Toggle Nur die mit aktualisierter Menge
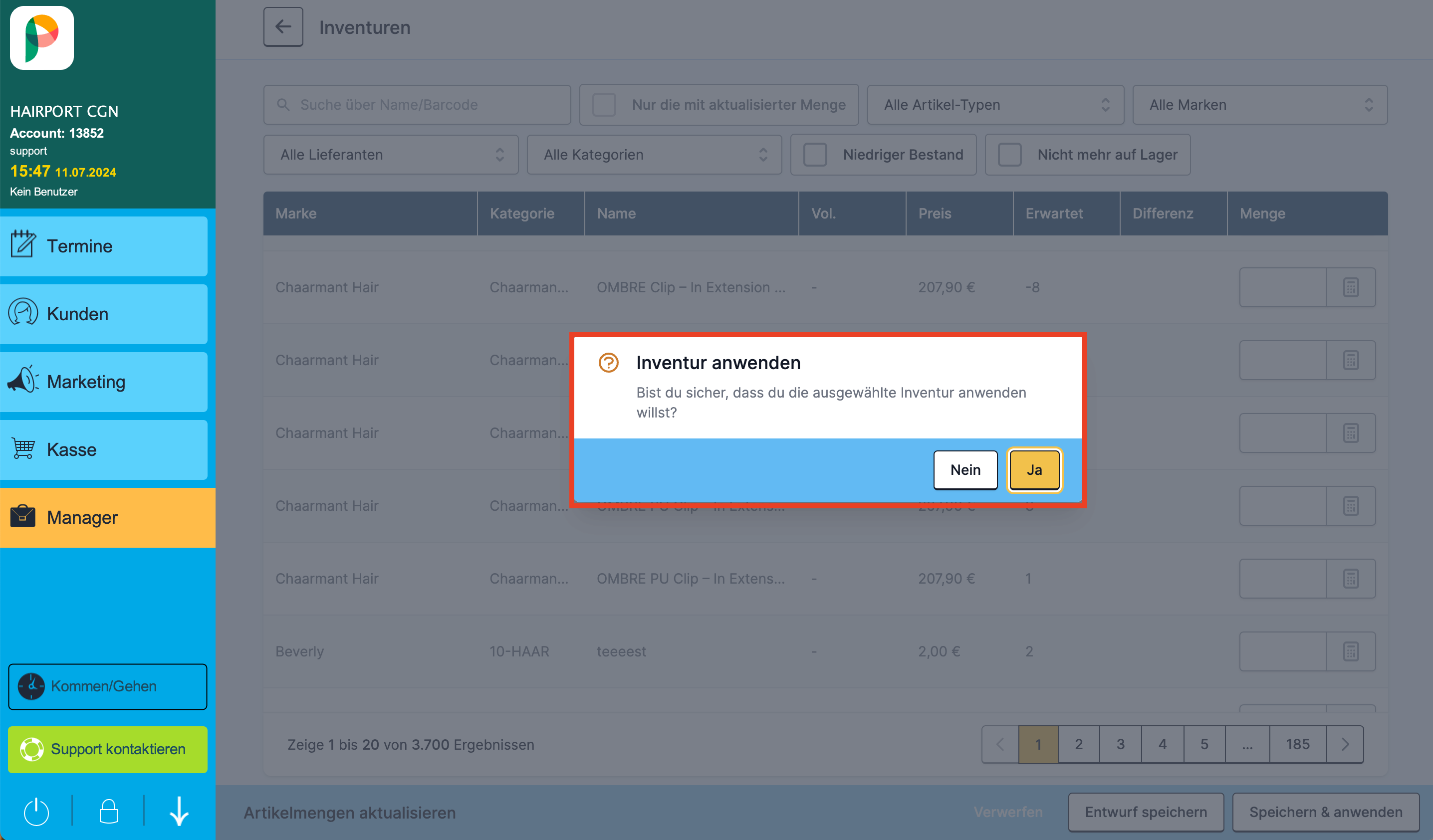The height and width of the screenshot is (840, 1433). coord(604,105)
